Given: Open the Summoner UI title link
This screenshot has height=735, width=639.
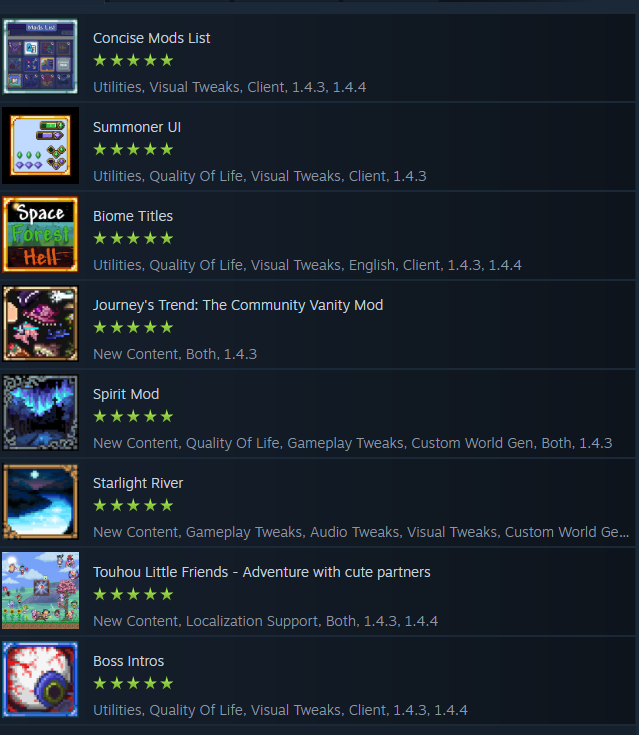Looking at the screenshot, I should (137, 127).
